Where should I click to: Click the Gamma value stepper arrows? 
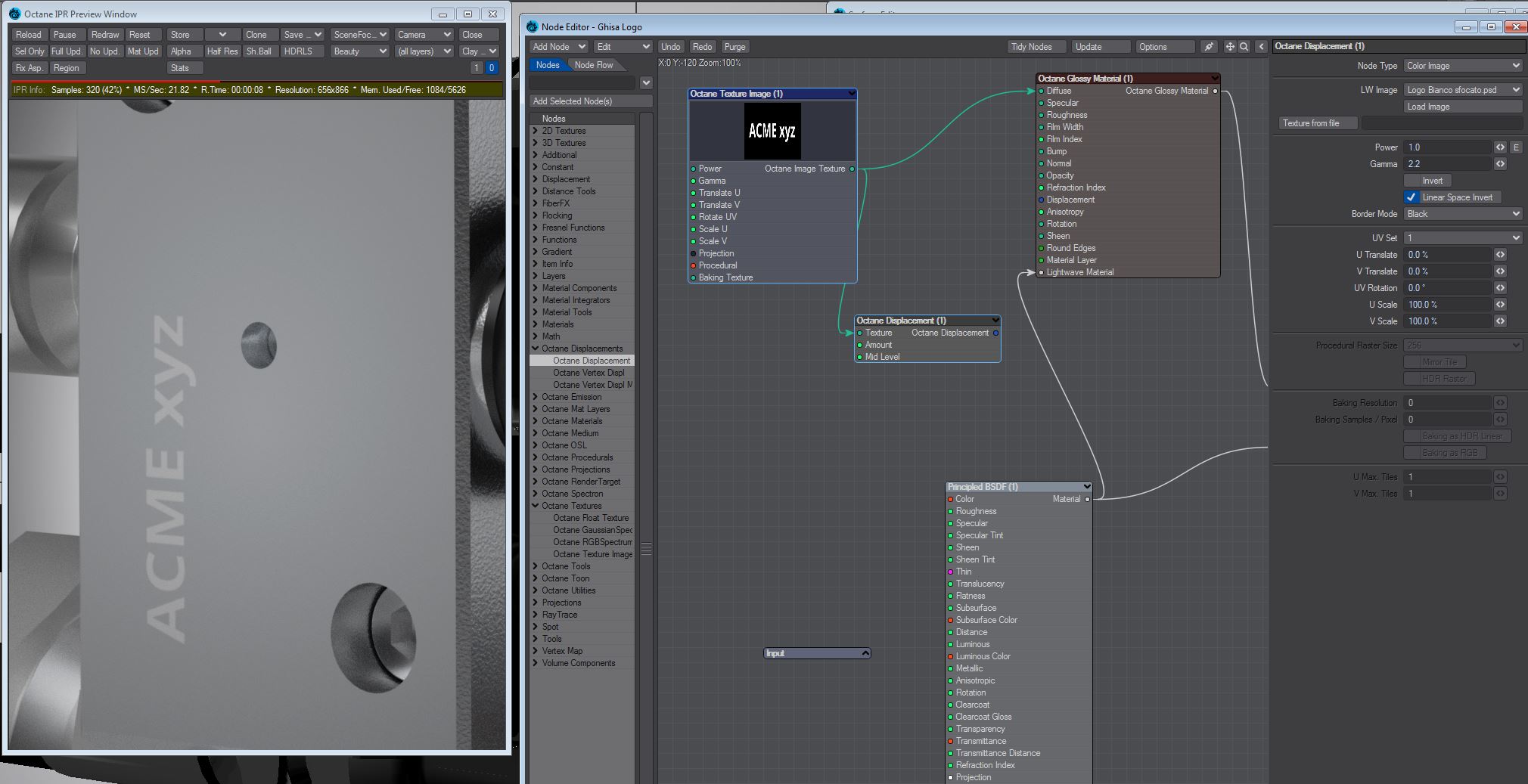1501,164
